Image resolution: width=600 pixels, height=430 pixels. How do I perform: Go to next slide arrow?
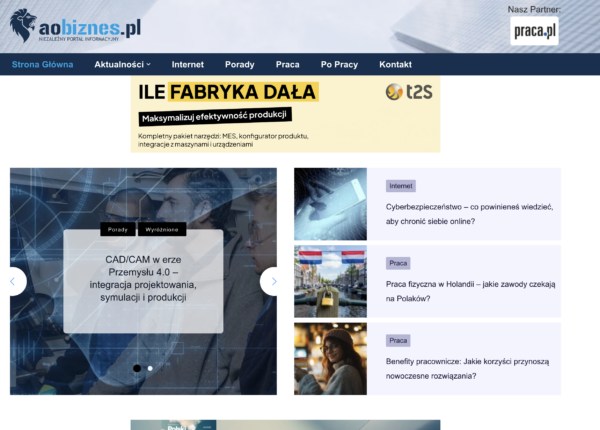(x=270, y=281)
